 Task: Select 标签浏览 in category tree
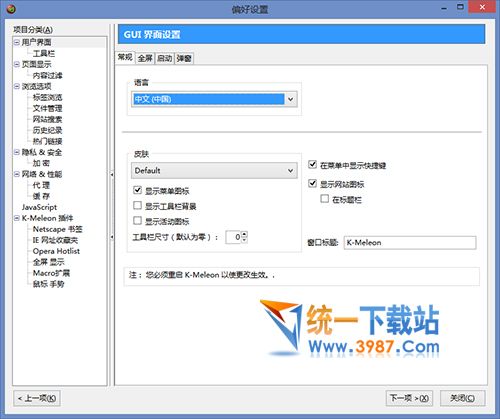point(48,97)
